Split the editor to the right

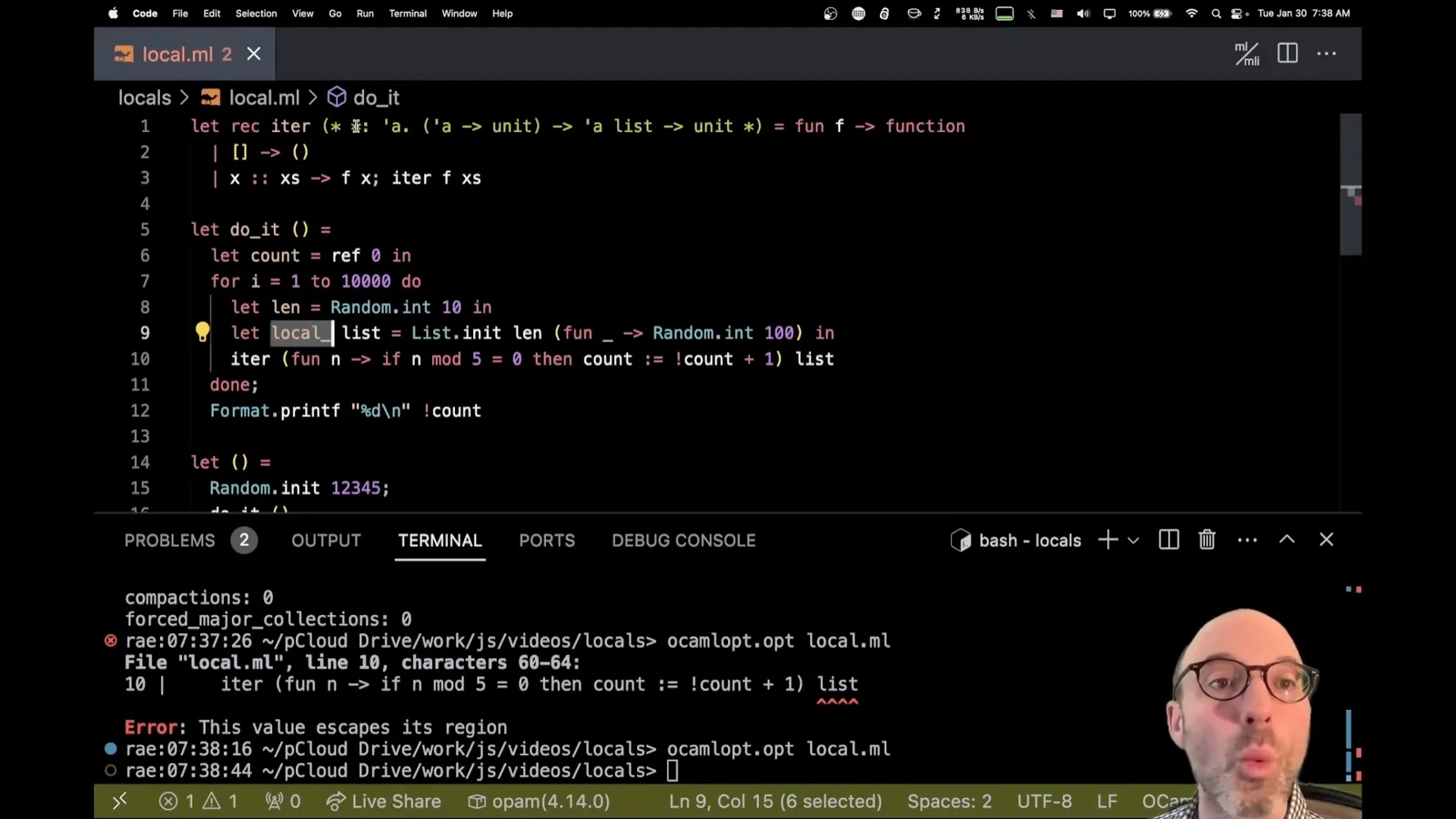pyautogui.click(x=1288, y=54)
